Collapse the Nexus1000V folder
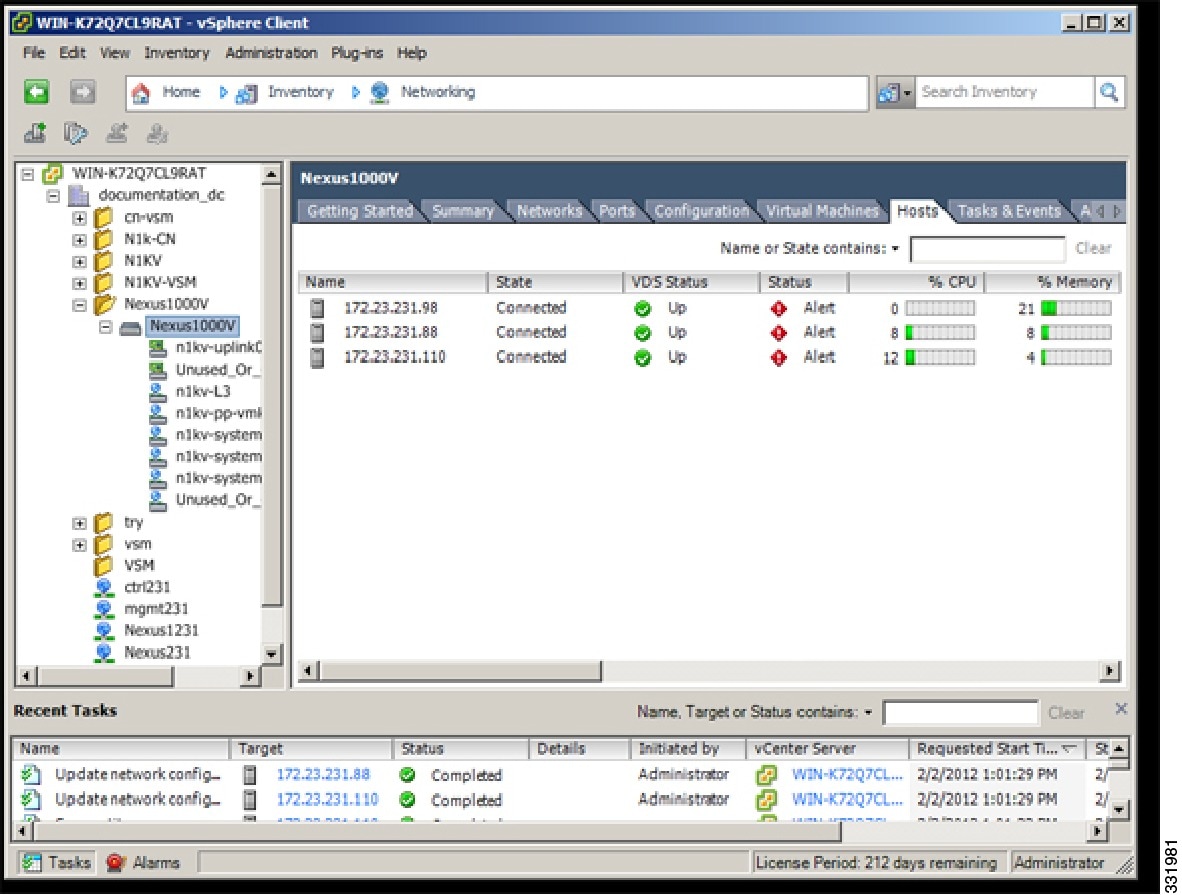1182x895 pixels. click(79, 305)
